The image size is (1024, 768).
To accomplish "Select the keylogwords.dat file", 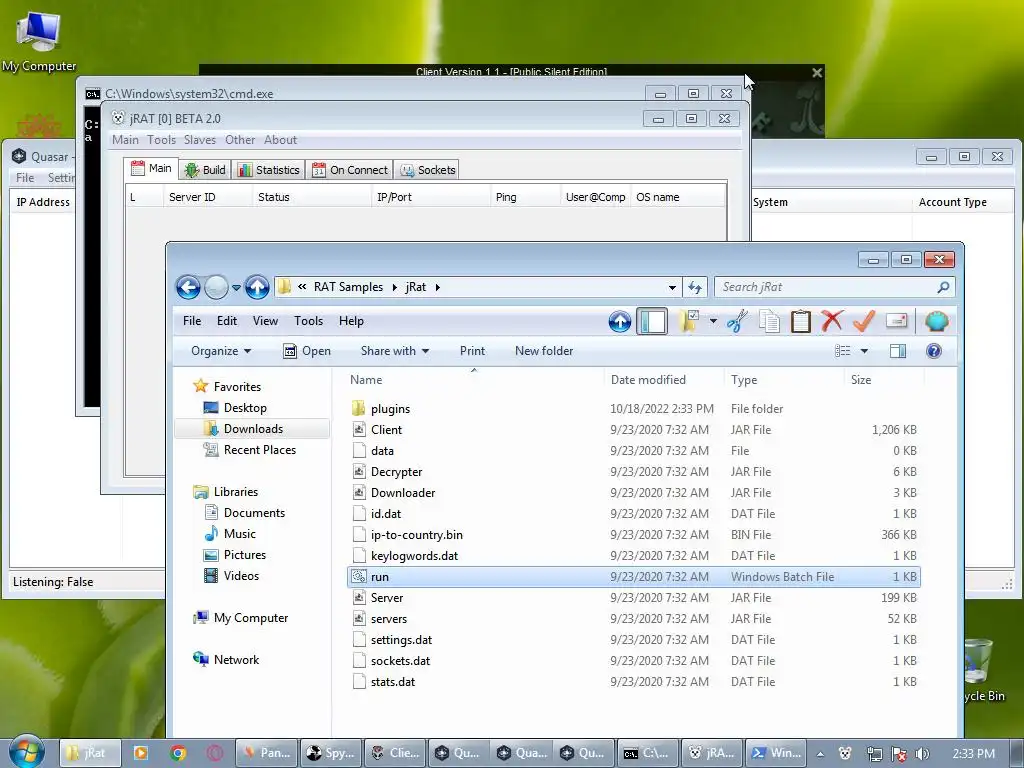I will pyautogui.click(x=414, y=556).
